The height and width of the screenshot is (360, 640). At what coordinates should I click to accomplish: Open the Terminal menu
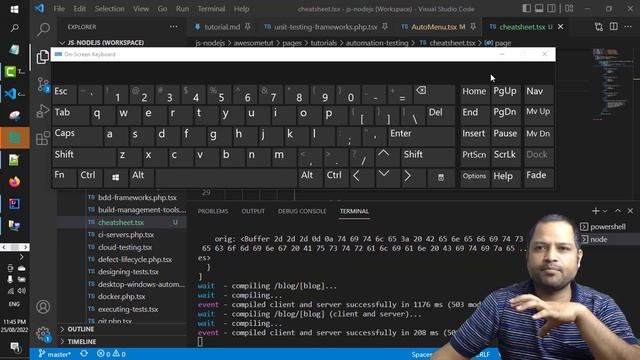coord(211,9)
